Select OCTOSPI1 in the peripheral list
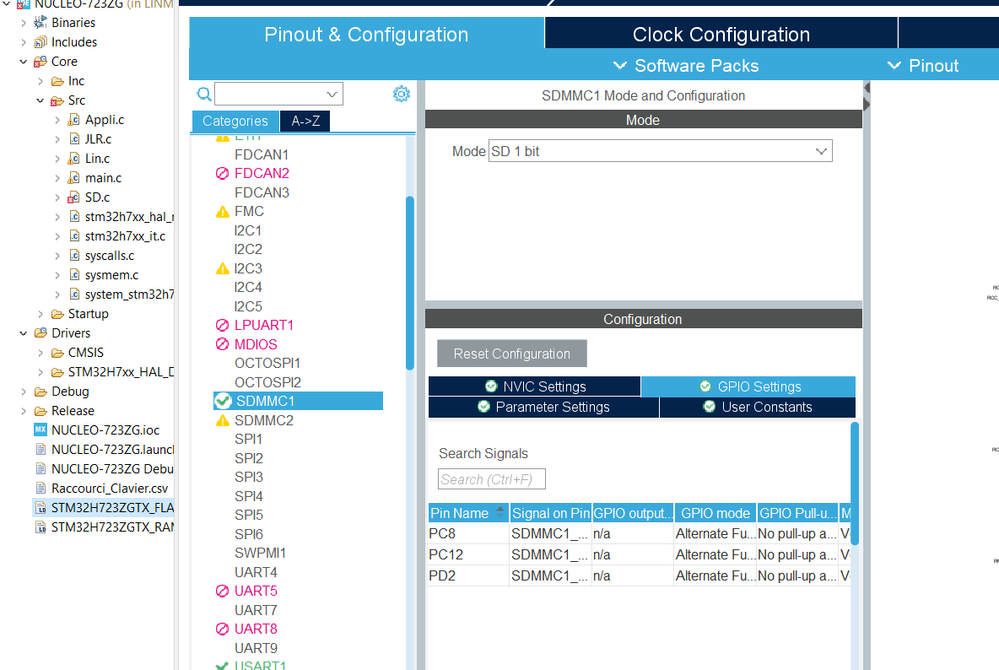The width and height of the screenshot is (999, 670). coord(267,363)
